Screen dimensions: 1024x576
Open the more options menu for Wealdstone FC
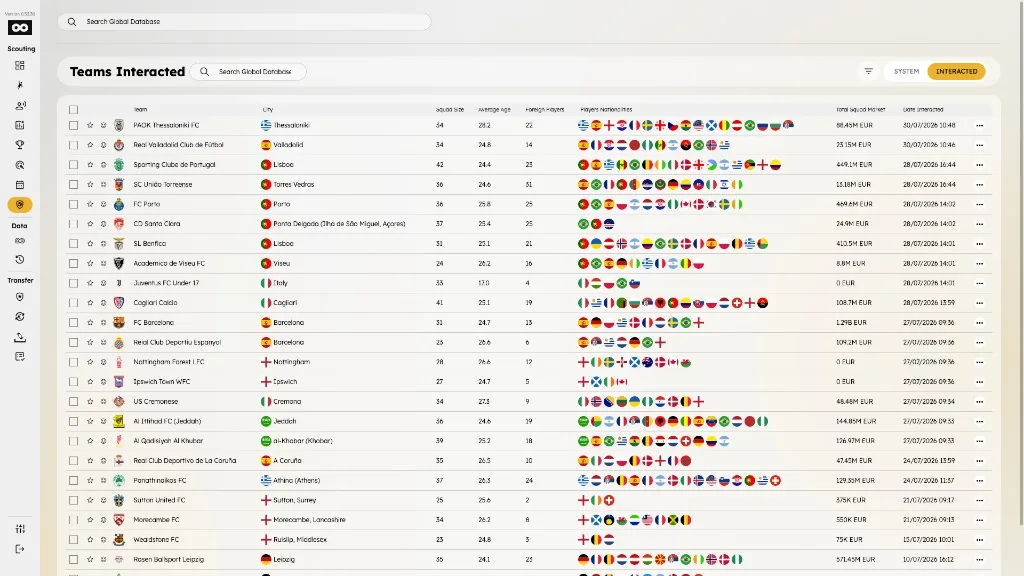click(980, 540)
